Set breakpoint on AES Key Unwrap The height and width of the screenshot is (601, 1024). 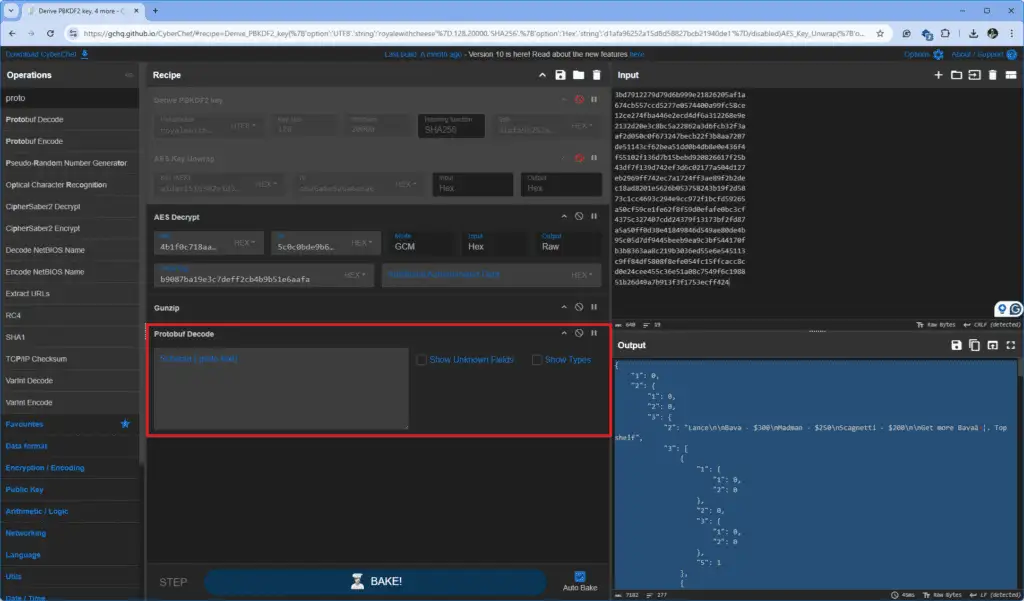(x=594, y=157)
